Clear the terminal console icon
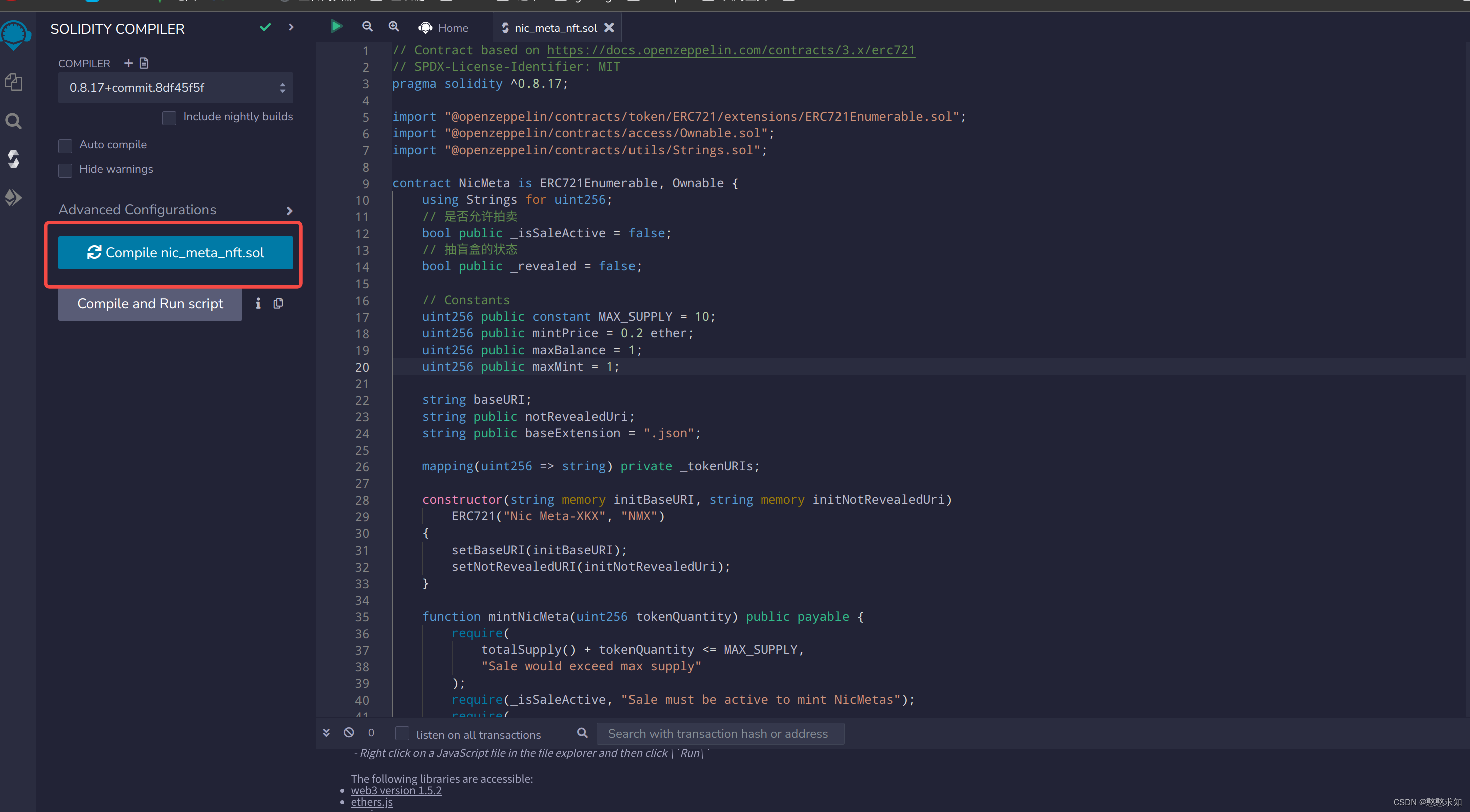The width and height of the screenshot is (1470, 812). click(349, 733)
